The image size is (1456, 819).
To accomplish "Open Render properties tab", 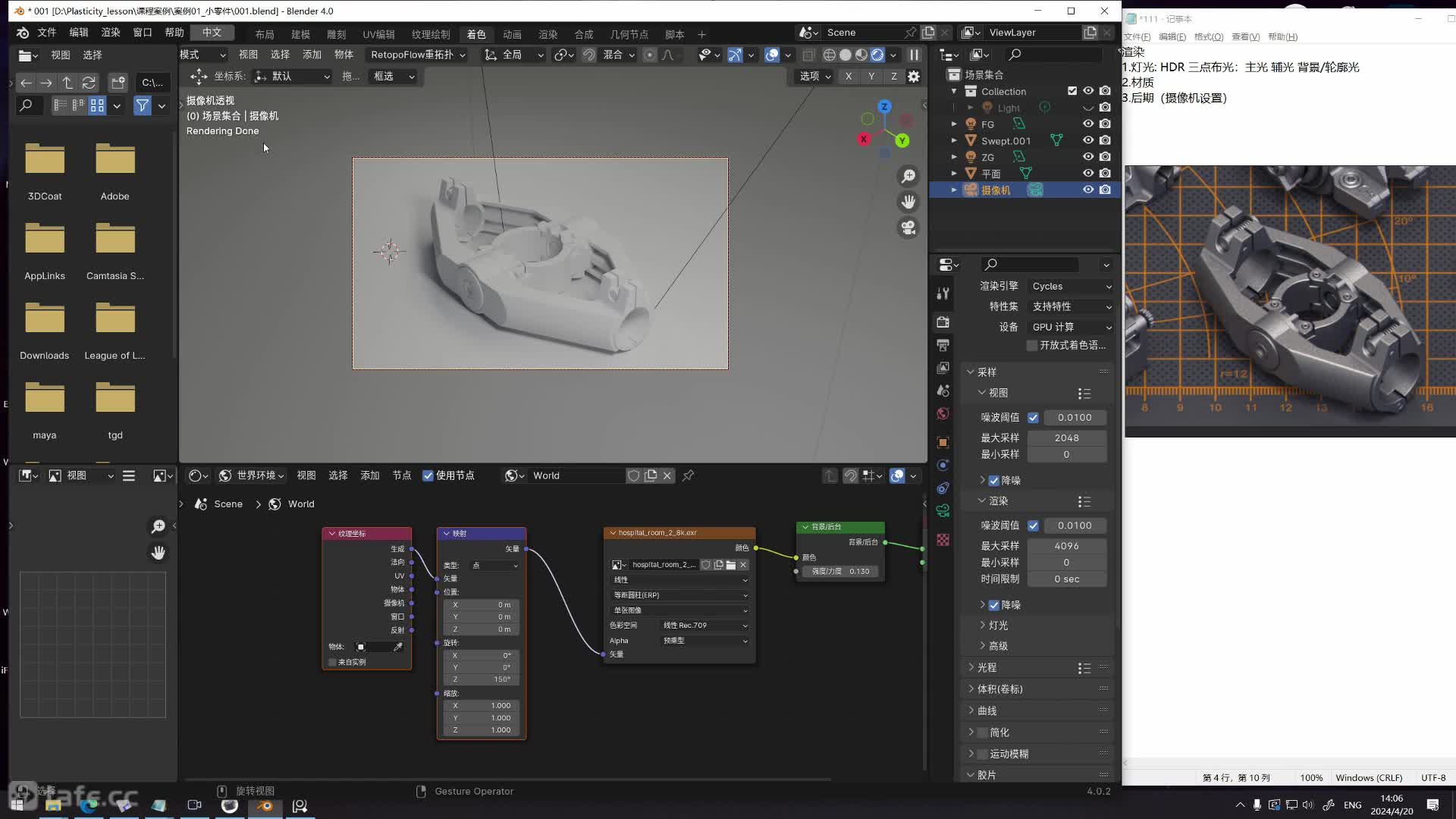I will pyautogui.click(x=943, y=322).
